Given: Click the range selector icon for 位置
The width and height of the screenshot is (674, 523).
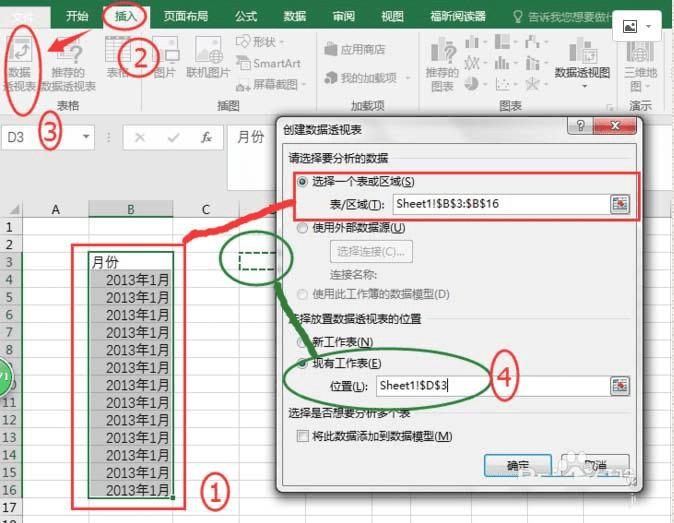Looking at the screenshot, I should (x=620, y=386).
